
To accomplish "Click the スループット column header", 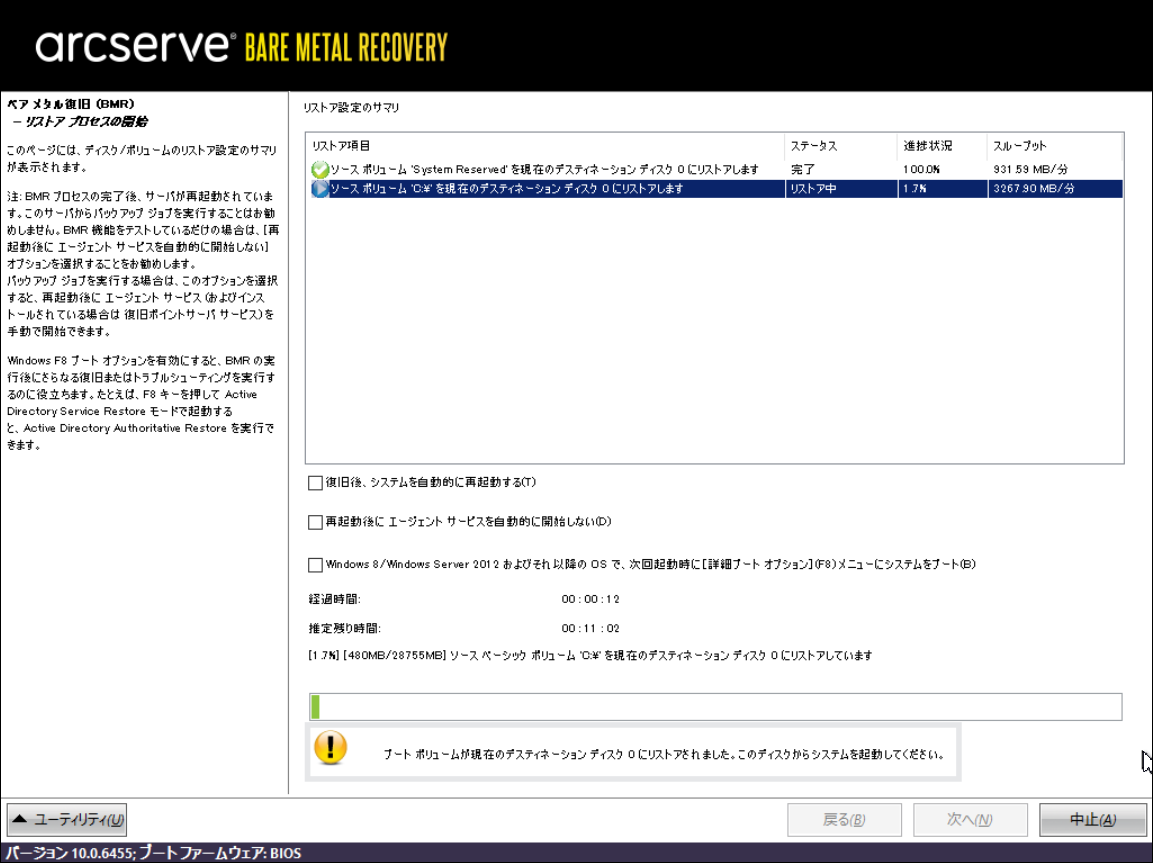I will 1019,146.
